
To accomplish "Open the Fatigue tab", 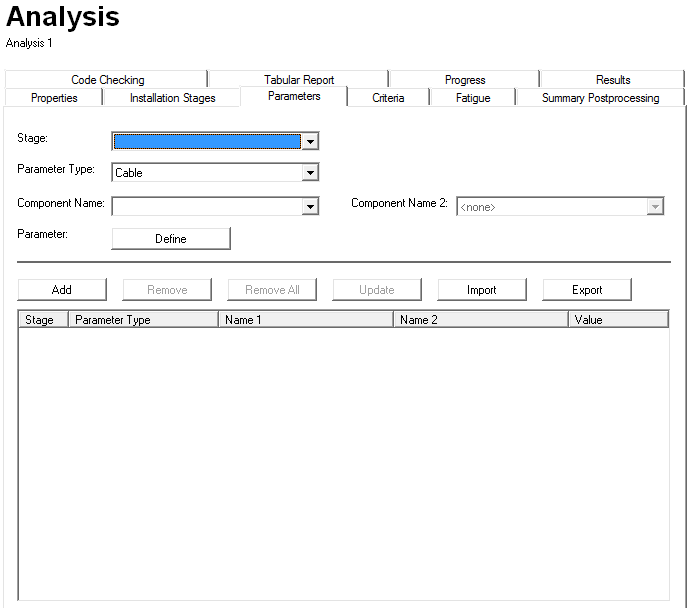I will click(x=473, y=98).
